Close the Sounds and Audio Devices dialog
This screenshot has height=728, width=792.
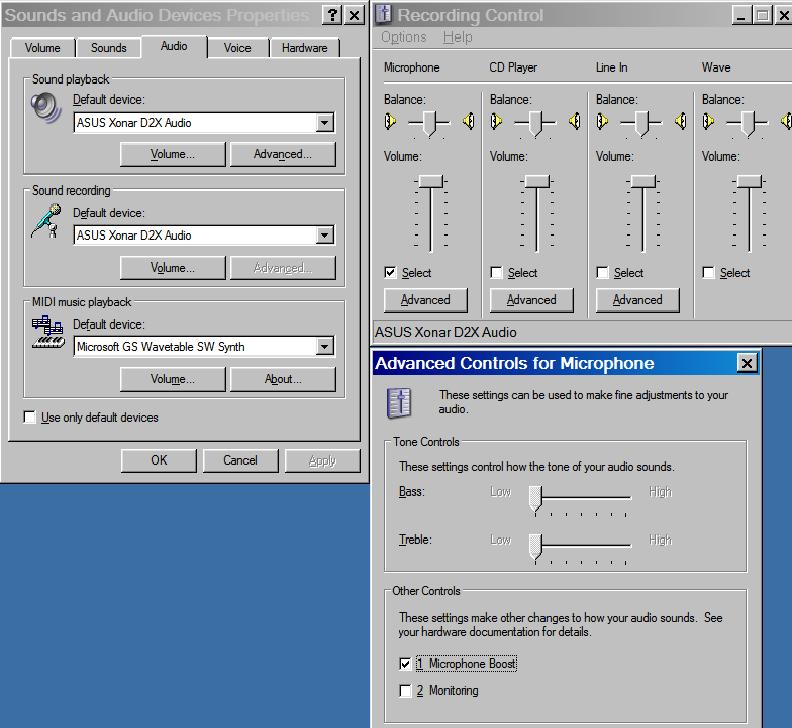(355, 15)
